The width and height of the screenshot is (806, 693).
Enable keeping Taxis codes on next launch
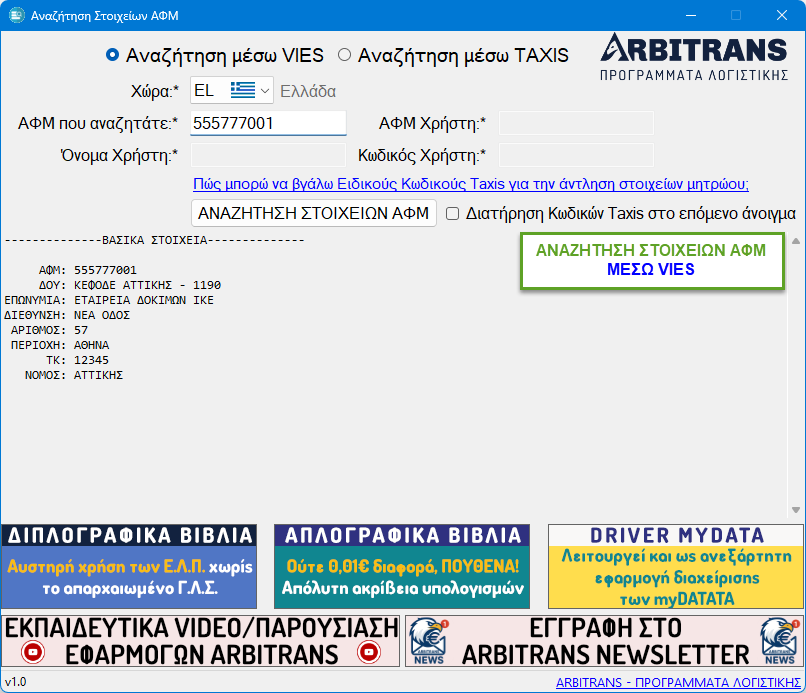pos(452,213)
